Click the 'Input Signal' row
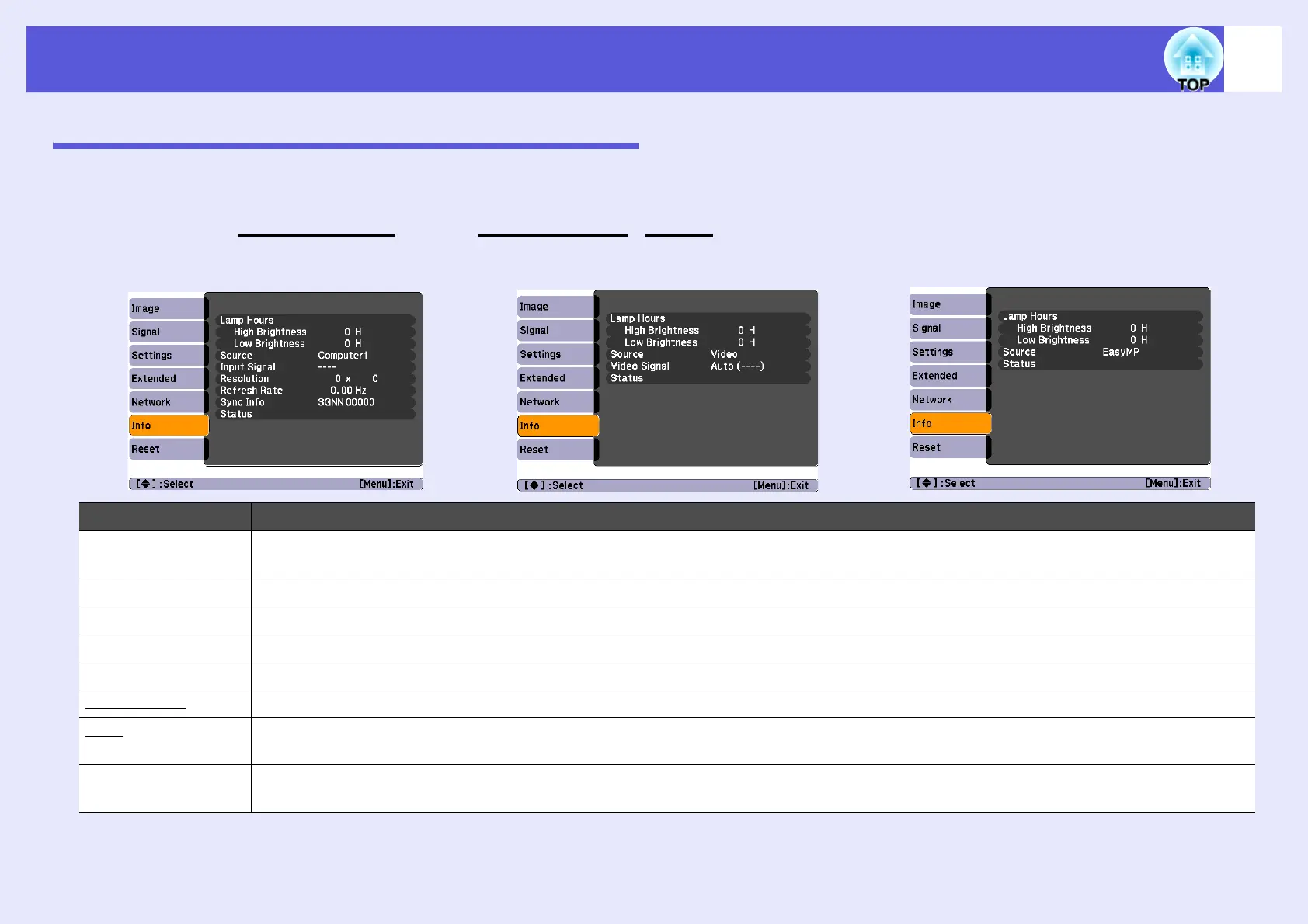The width and height of the screenshot is (1308, 924). pyautogui.click(x=315, y=367)
